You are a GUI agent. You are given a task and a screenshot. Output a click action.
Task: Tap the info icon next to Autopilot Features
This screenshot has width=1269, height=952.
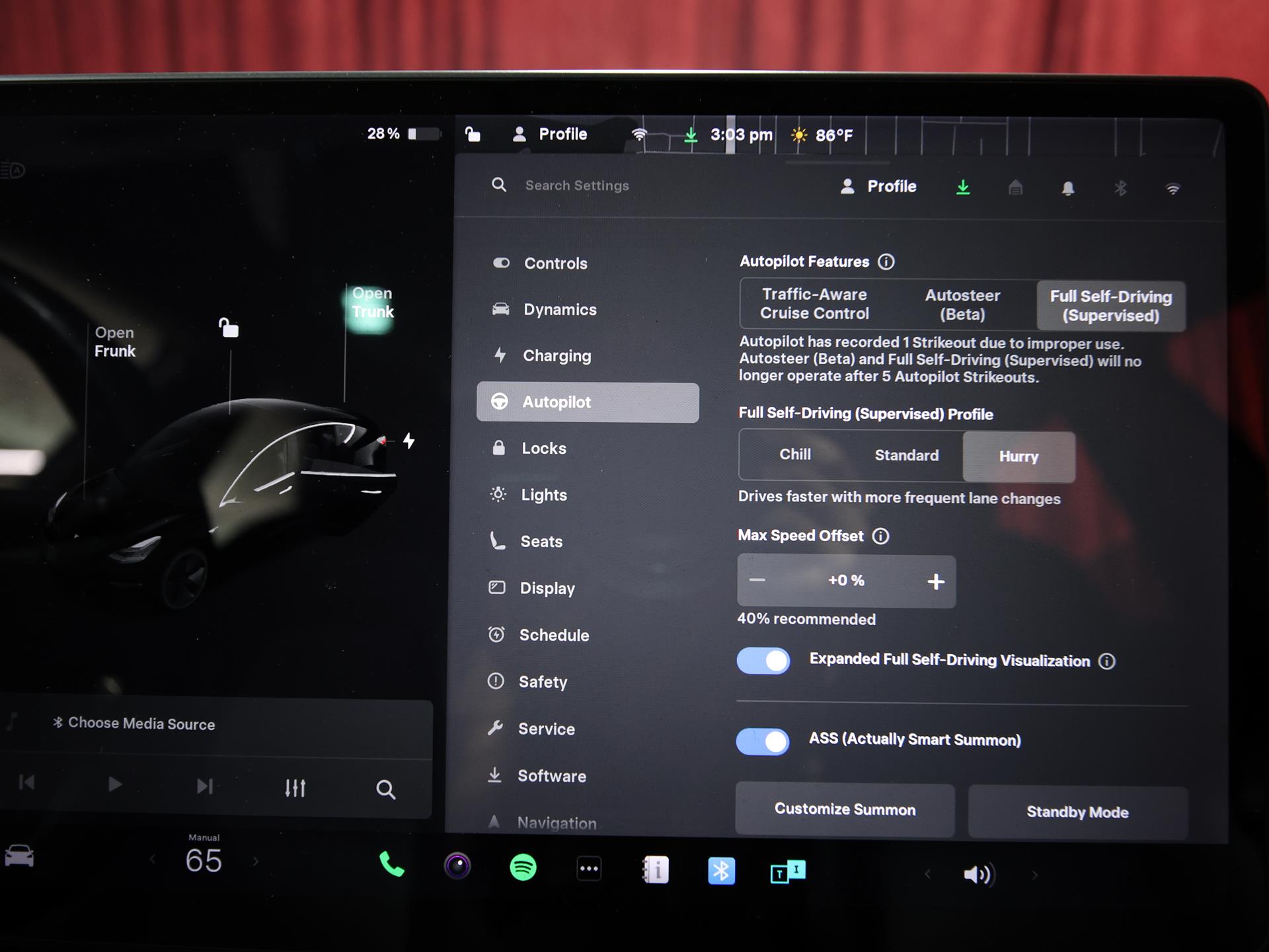pyautogui.click(x=886, y=262)
